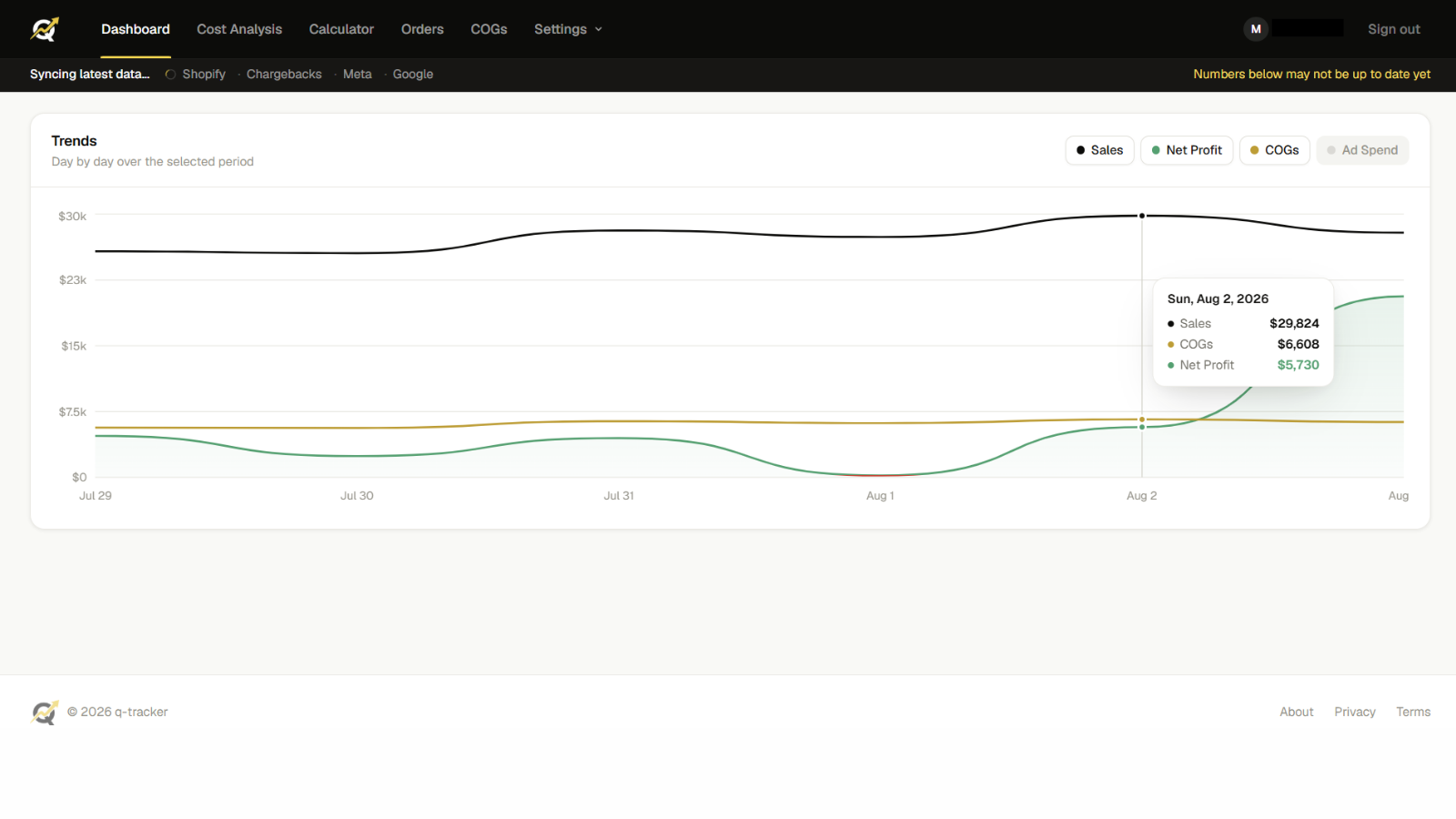
Task: Open the Cost Analysis tab
Action: [x=239, y=29]
